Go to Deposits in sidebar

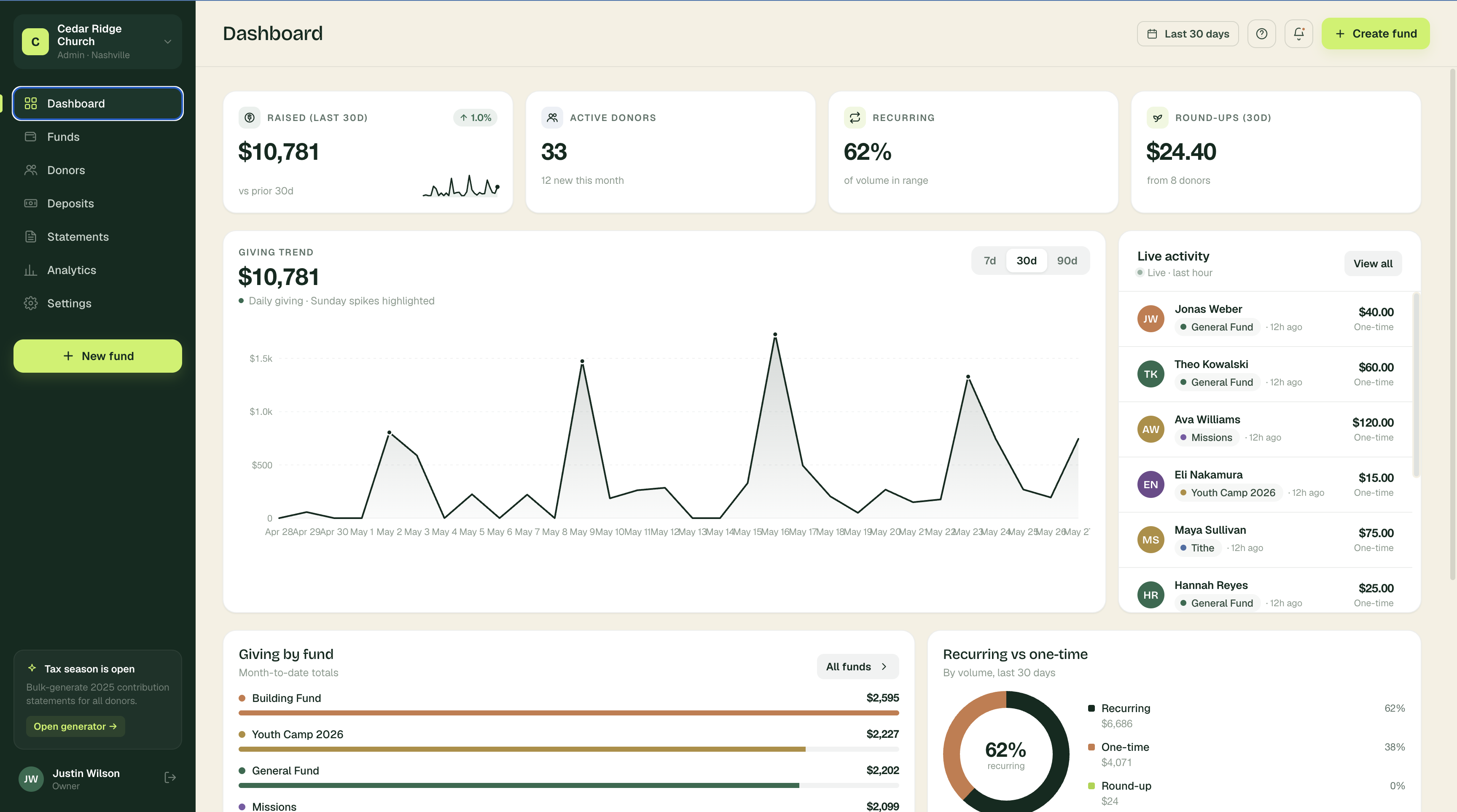[97, 204]
